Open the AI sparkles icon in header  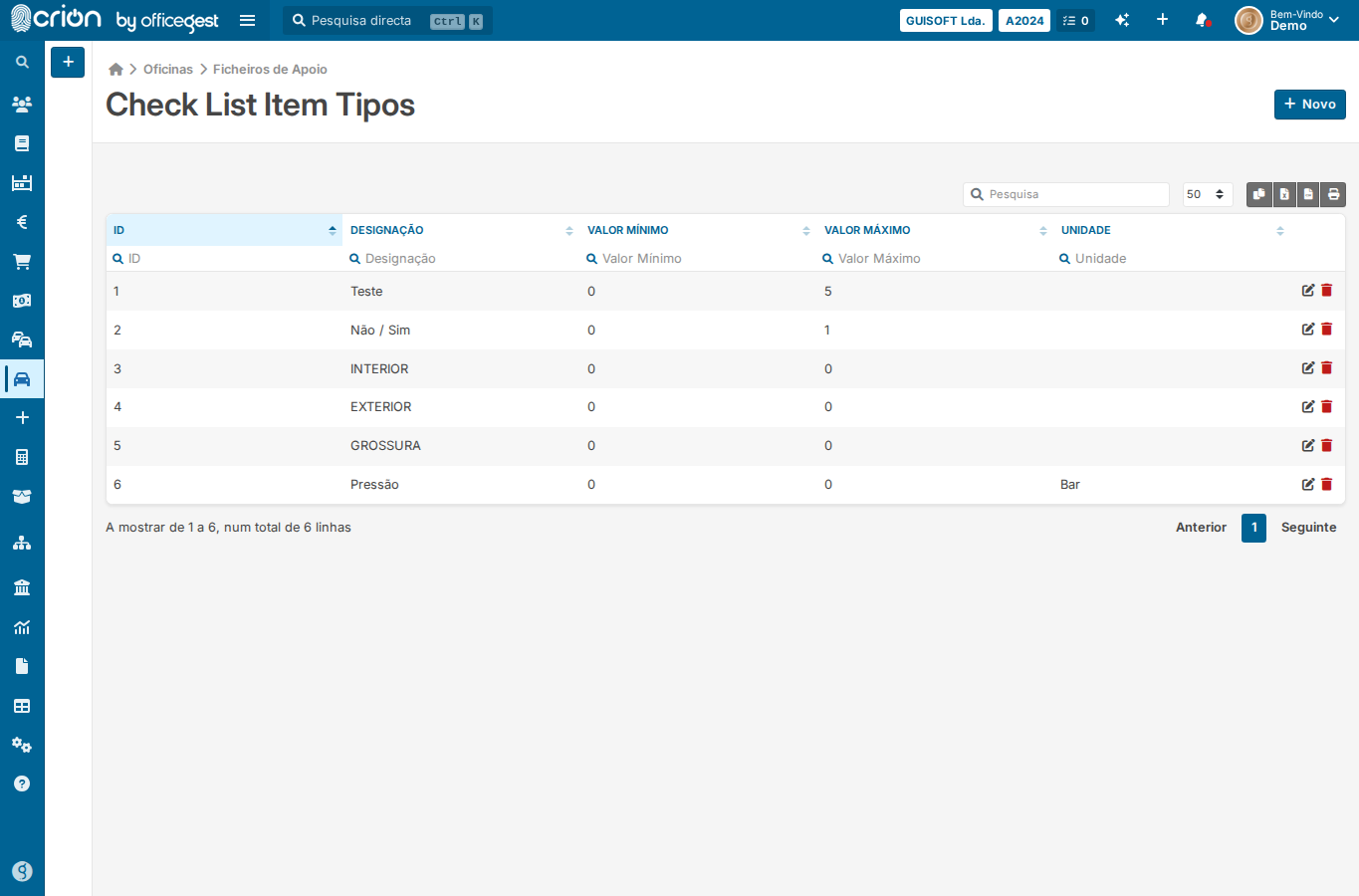point(1122,20)
